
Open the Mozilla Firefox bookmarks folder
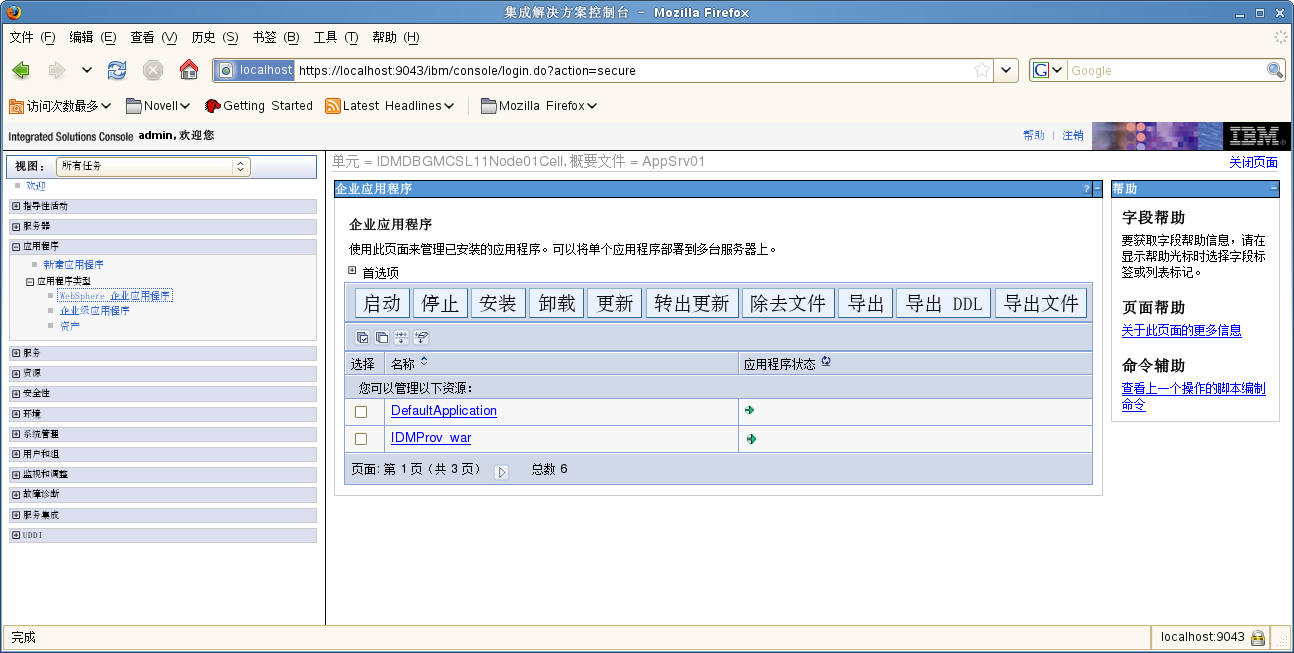[539, 106]
